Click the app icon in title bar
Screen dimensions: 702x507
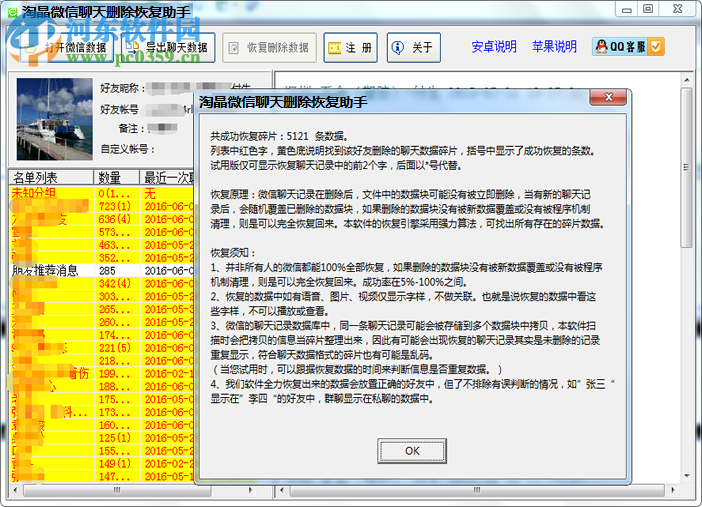pyautogui.click(x=13, y=12)
